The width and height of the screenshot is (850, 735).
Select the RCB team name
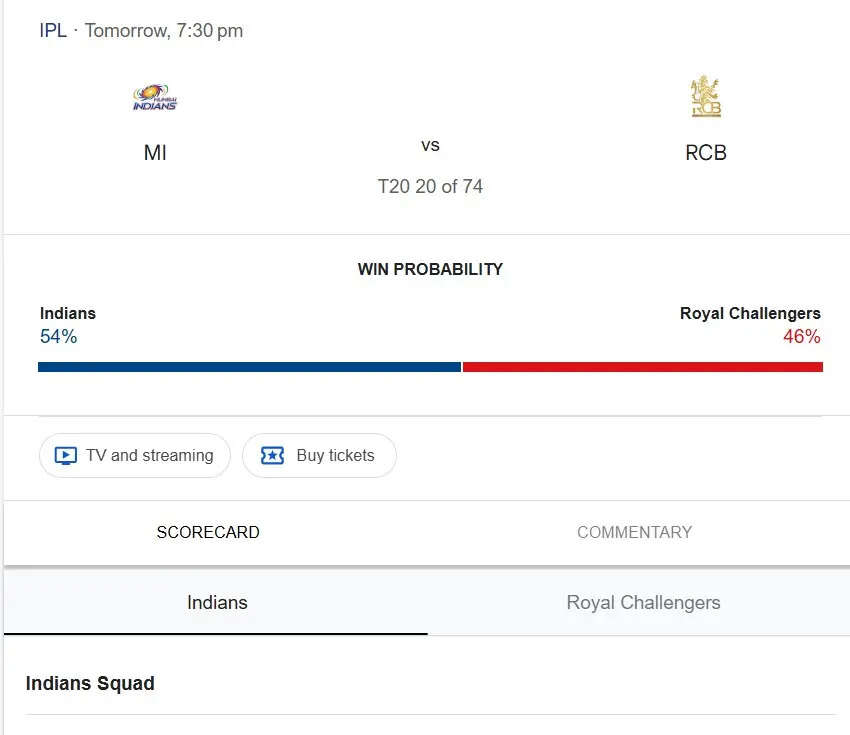tap(705, 153)
